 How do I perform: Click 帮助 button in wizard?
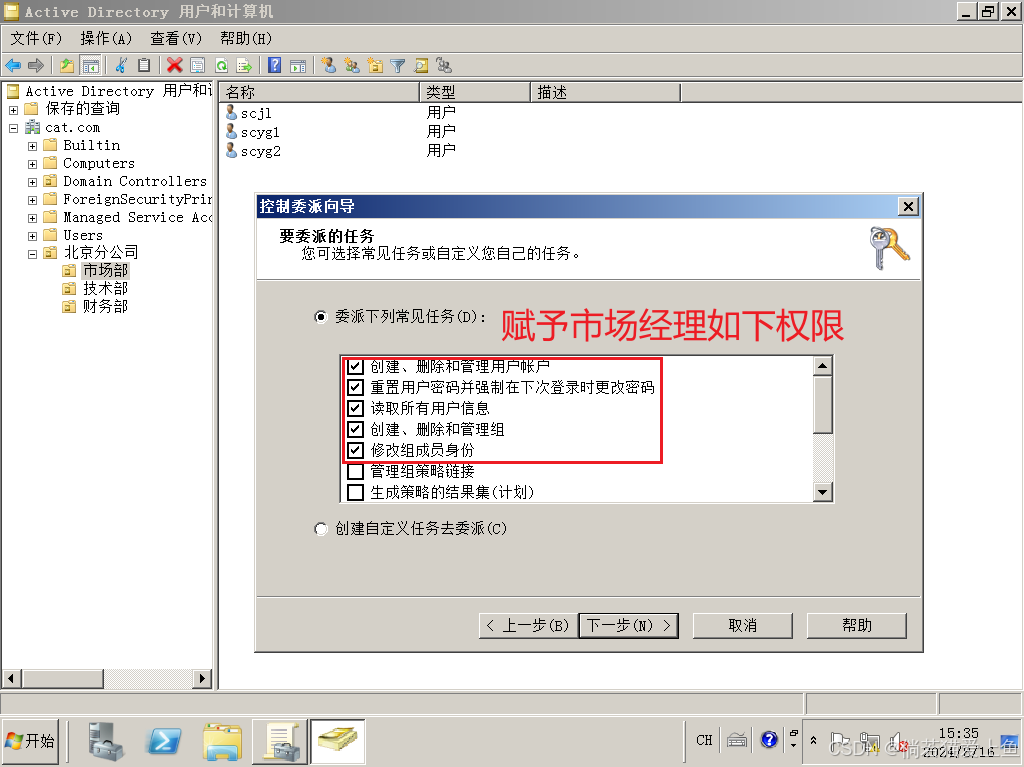(x=857, y=625)
